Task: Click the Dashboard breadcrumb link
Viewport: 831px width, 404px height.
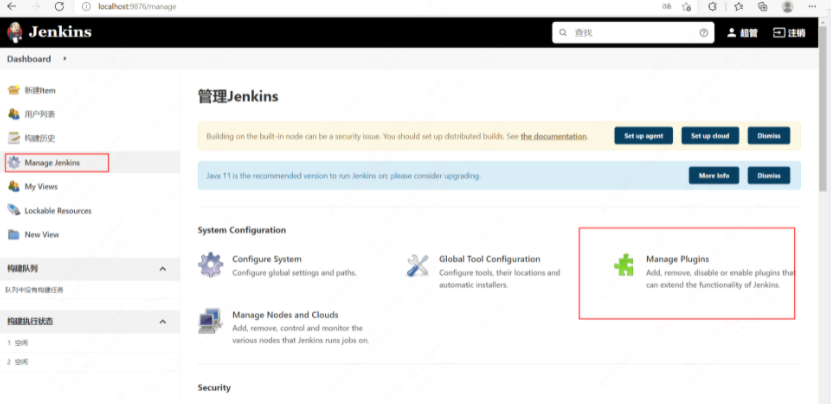Action: [29, 59]
